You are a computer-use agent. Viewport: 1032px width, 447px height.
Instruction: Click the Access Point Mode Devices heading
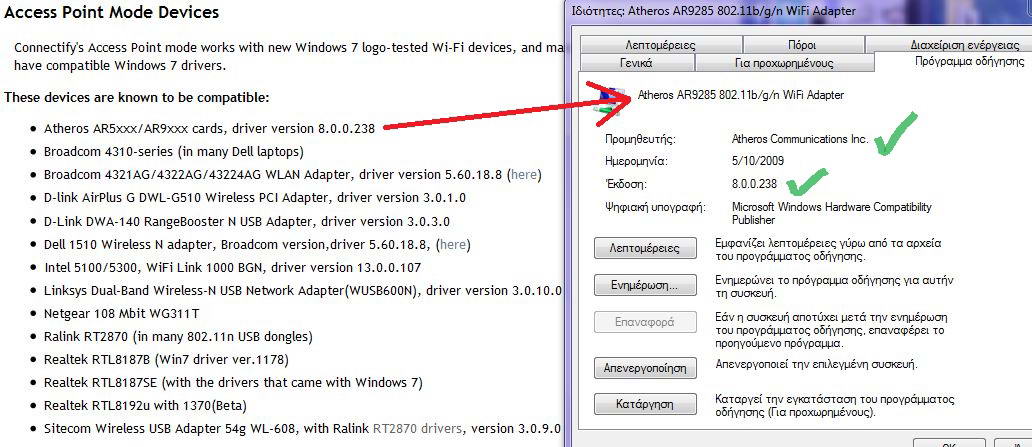tap(112, 12)
